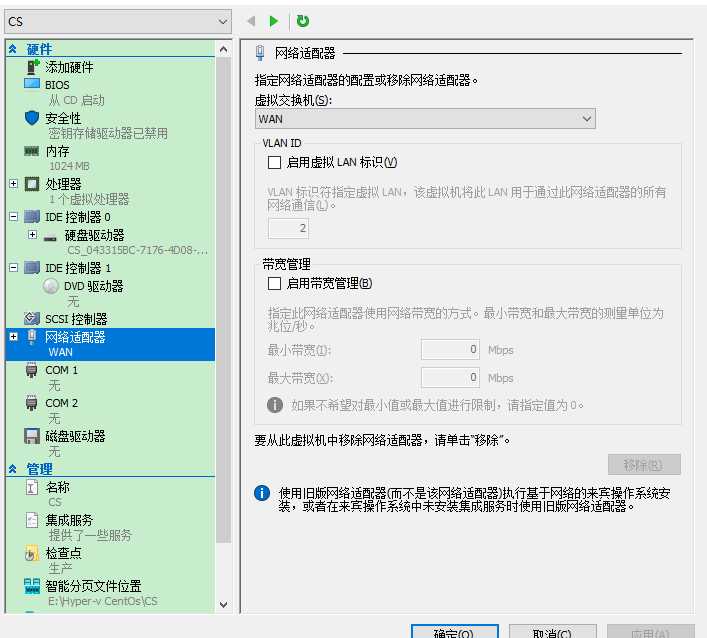Click the SCSI 控制器 icon
The width and height of the screenshot is (707, 638).
(x=32, y=318)
